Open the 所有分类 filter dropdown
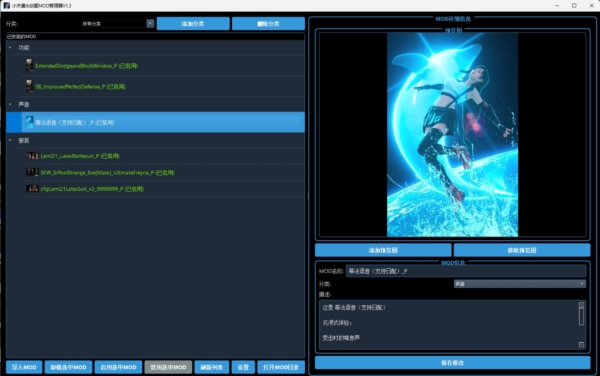 (x=117, y=24)
